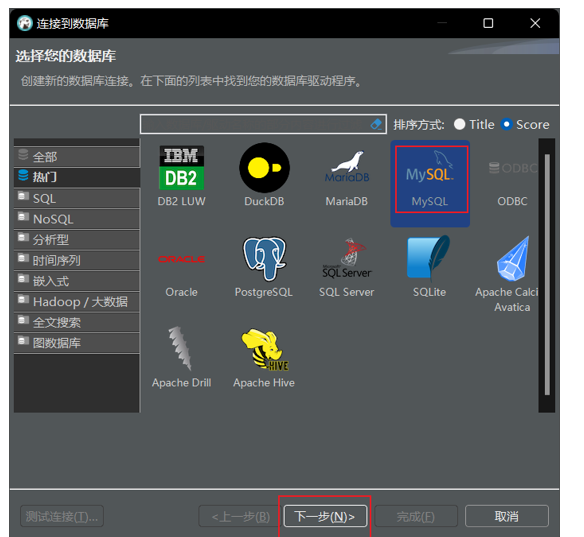
Task: Click the 完成(F) finish button
Action: [416, 516]
